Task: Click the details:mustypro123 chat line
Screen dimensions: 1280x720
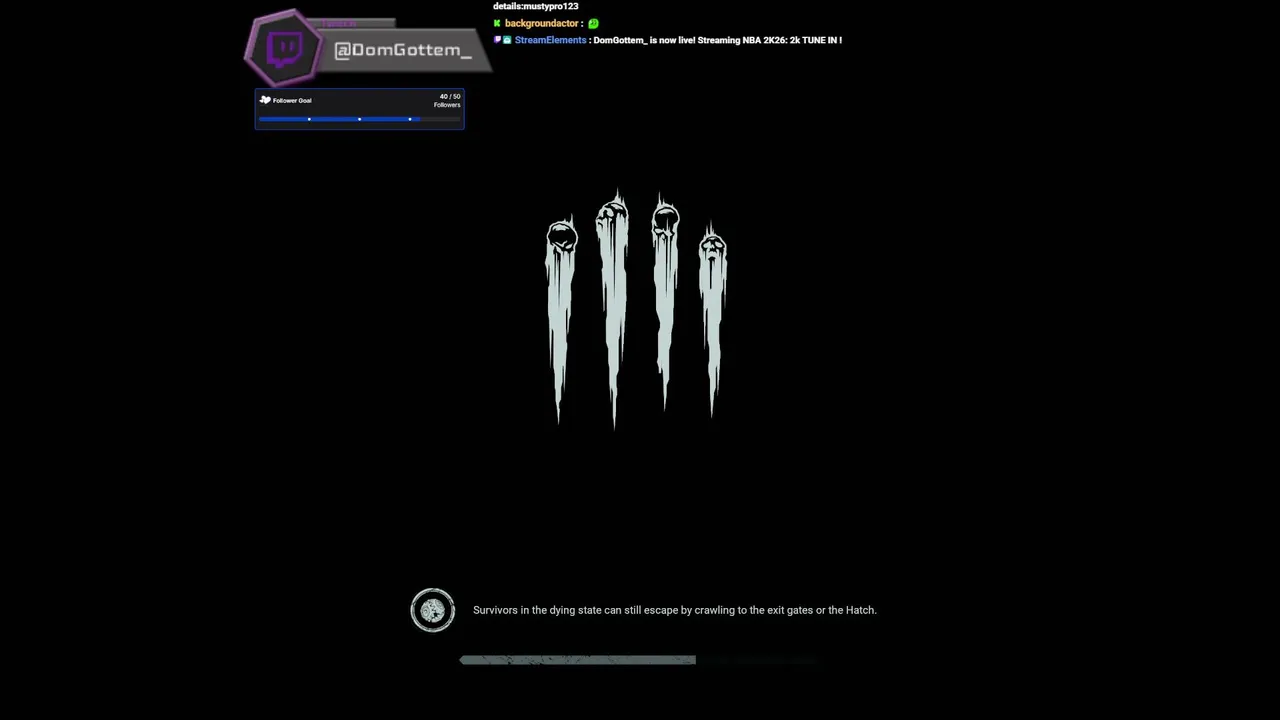Action: point(535,6)
